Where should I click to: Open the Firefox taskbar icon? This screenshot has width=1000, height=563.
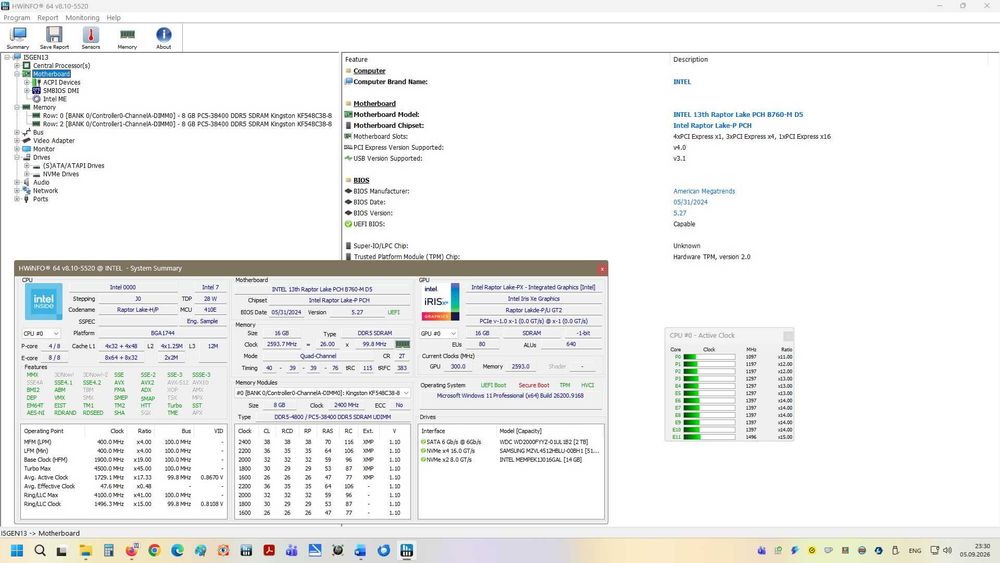coord(131,551)
